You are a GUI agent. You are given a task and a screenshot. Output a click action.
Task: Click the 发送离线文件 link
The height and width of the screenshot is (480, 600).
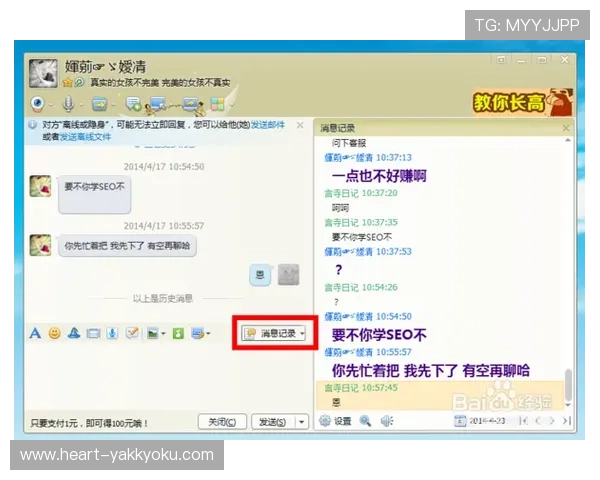tap(85, 137)
